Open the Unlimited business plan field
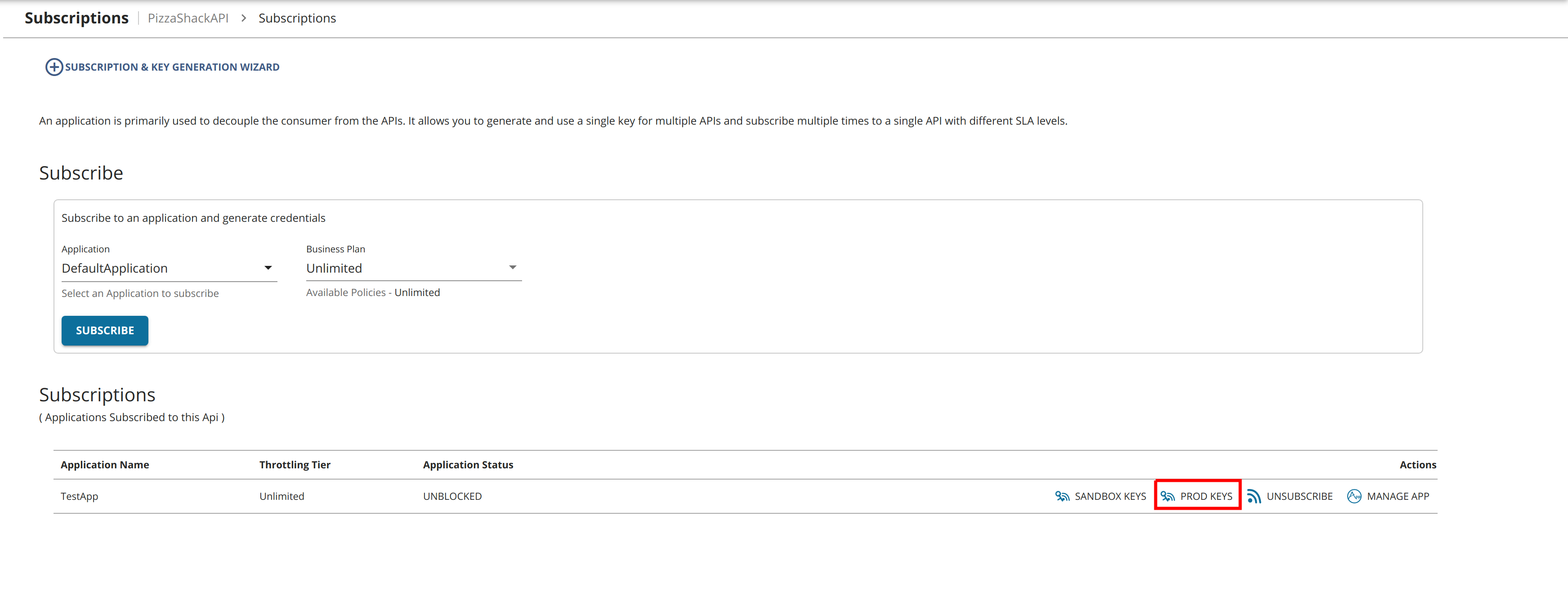The width and height of the screenshot is (1568, 606). point(404,269)
